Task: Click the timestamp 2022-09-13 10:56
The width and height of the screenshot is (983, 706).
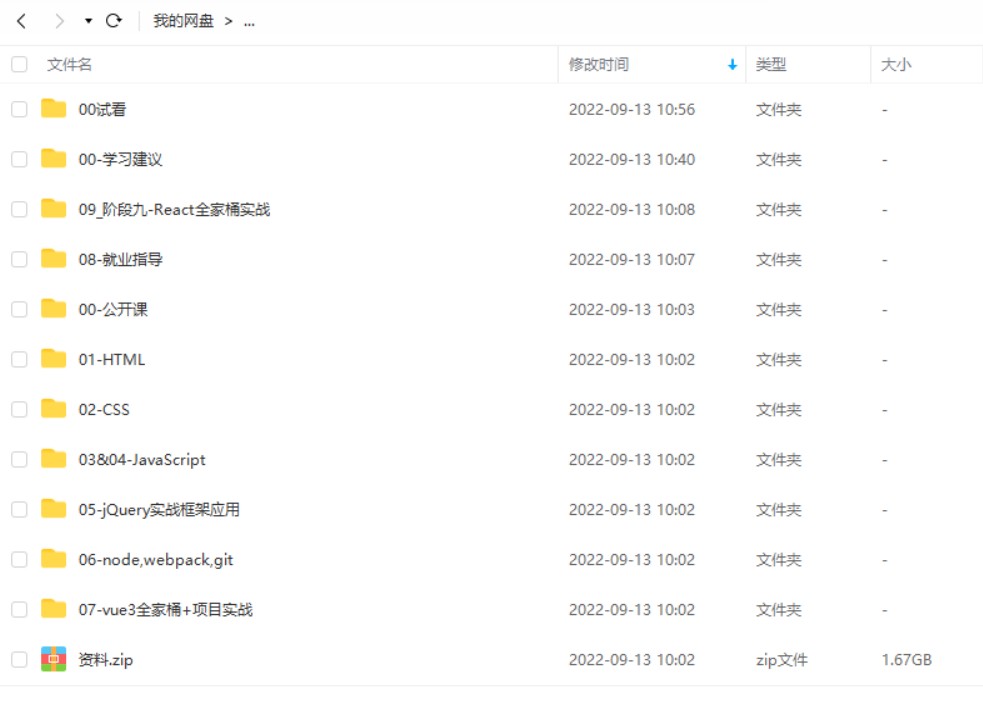Action: [632, 110]
